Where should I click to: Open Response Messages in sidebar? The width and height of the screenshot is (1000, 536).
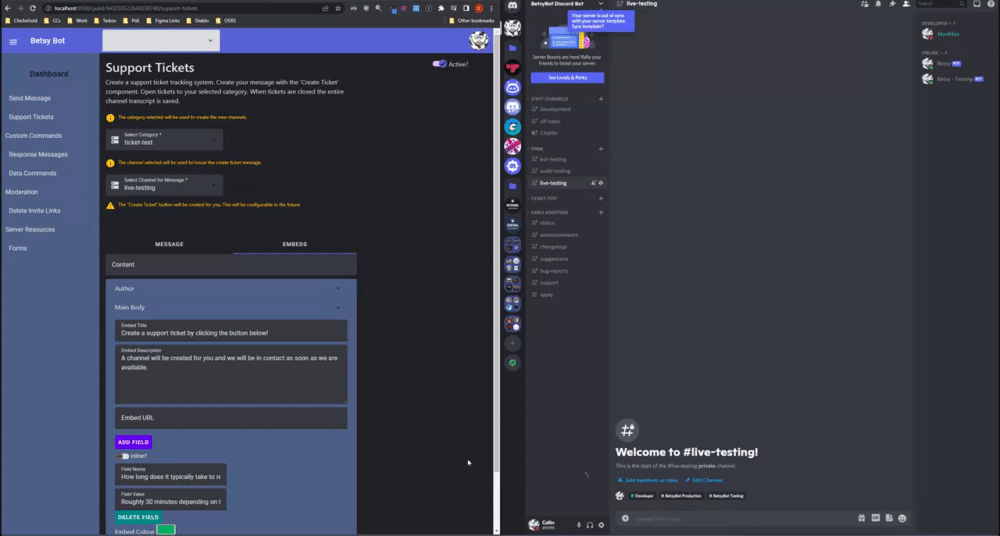click(x=38, y=154)
